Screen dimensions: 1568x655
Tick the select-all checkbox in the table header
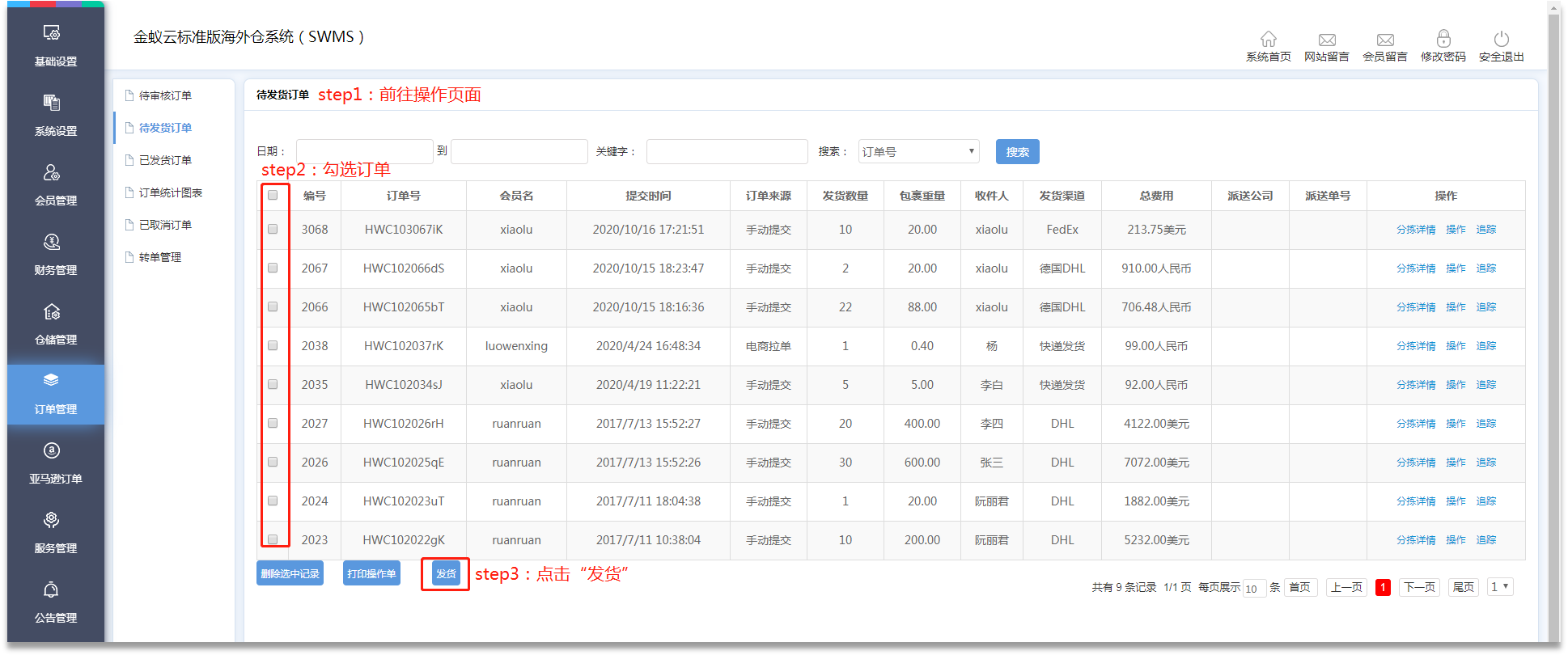click(273, 195)
